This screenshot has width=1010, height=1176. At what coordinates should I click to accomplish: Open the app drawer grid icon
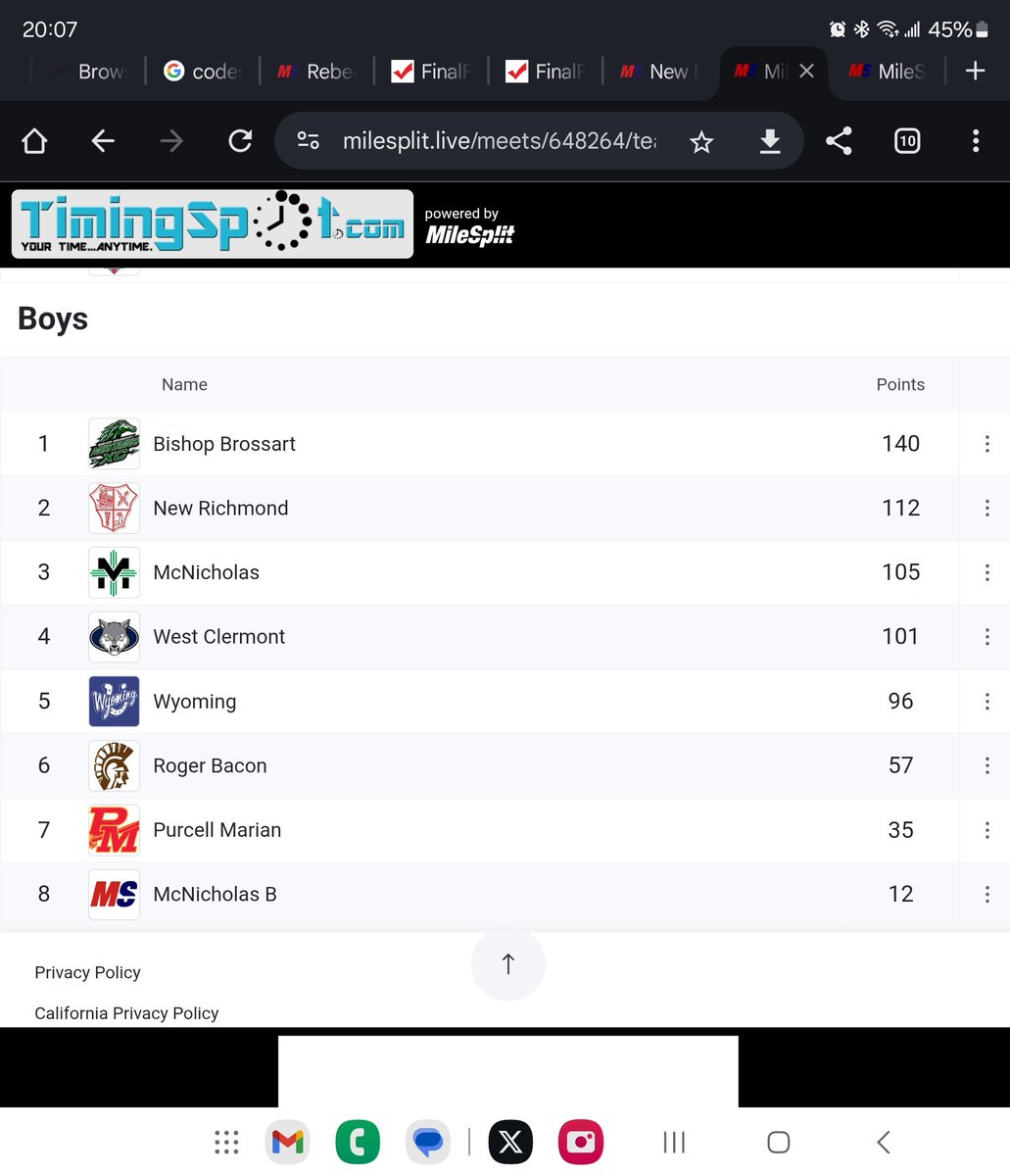[226, 1142]
